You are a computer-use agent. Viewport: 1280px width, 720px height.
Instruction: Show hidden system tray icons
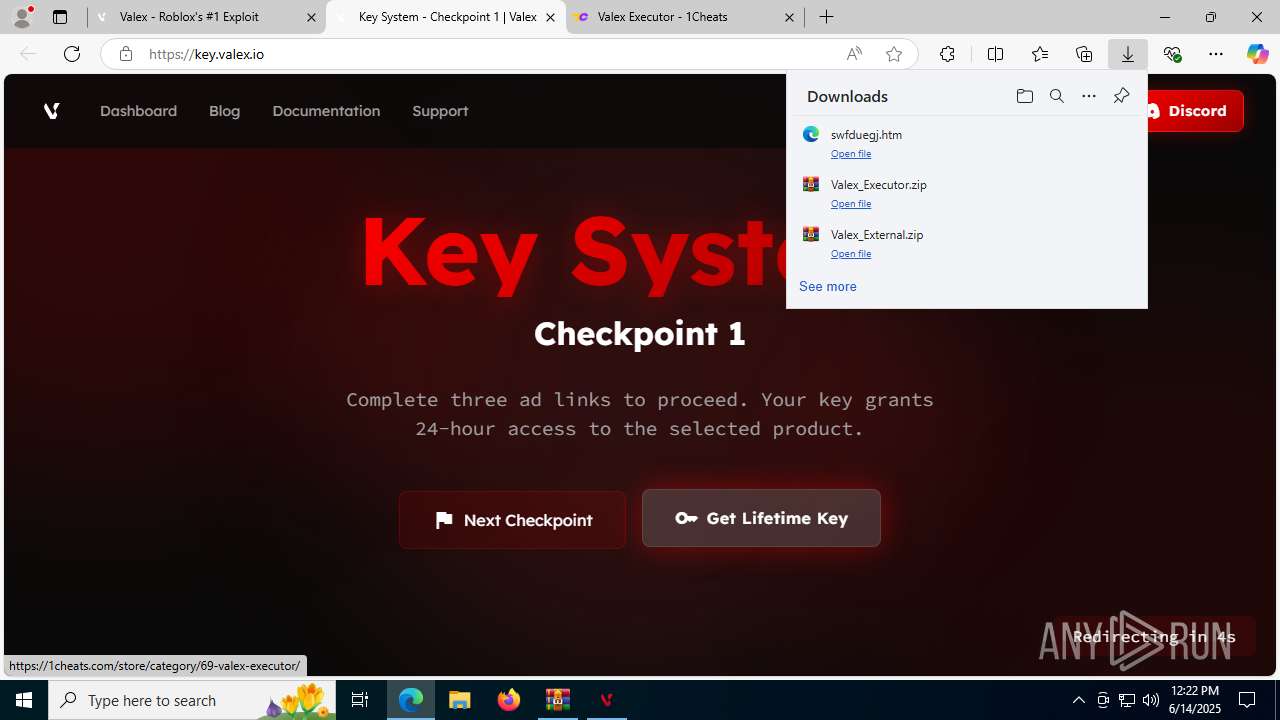pos(1078,700)
